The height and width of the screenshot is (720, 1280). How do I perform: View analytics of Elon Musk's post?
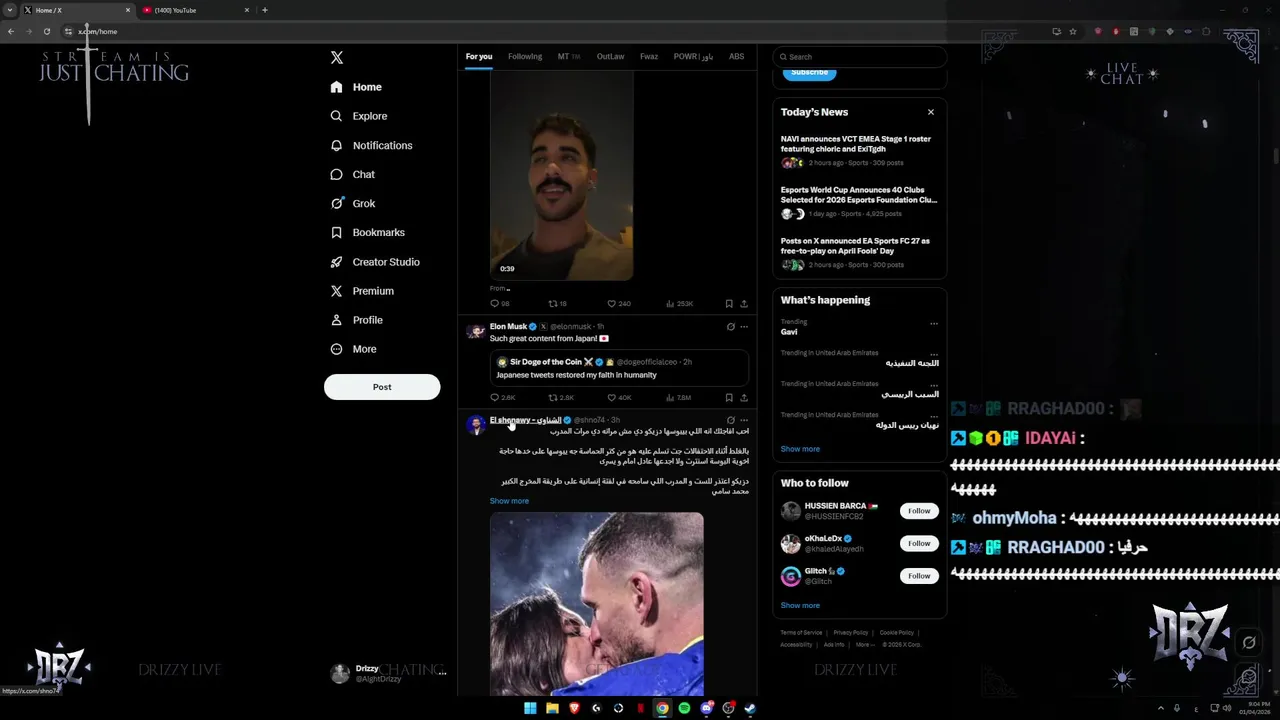(x=678, y=398)
